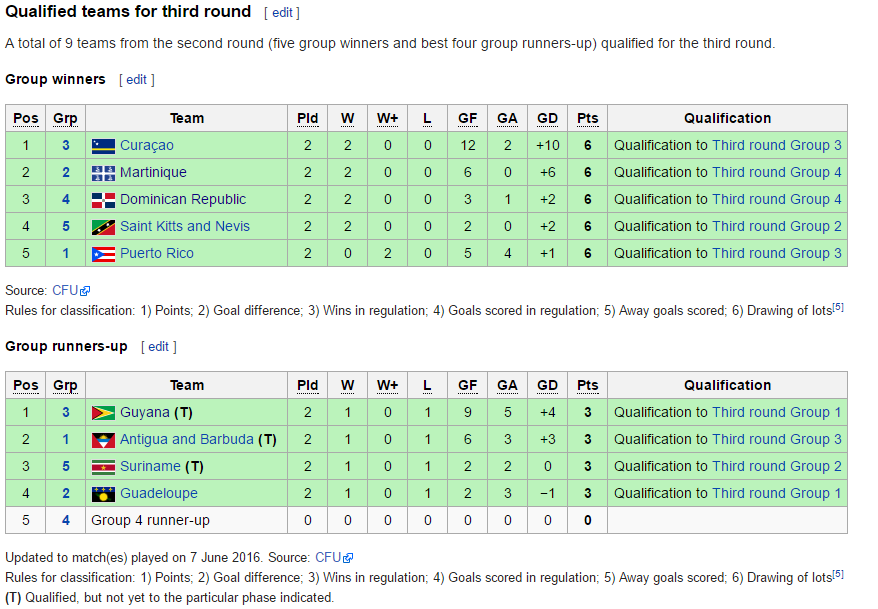878x609 pixels.
Task: Open the Curaçao team link
Action: click(x=147, y=146)
